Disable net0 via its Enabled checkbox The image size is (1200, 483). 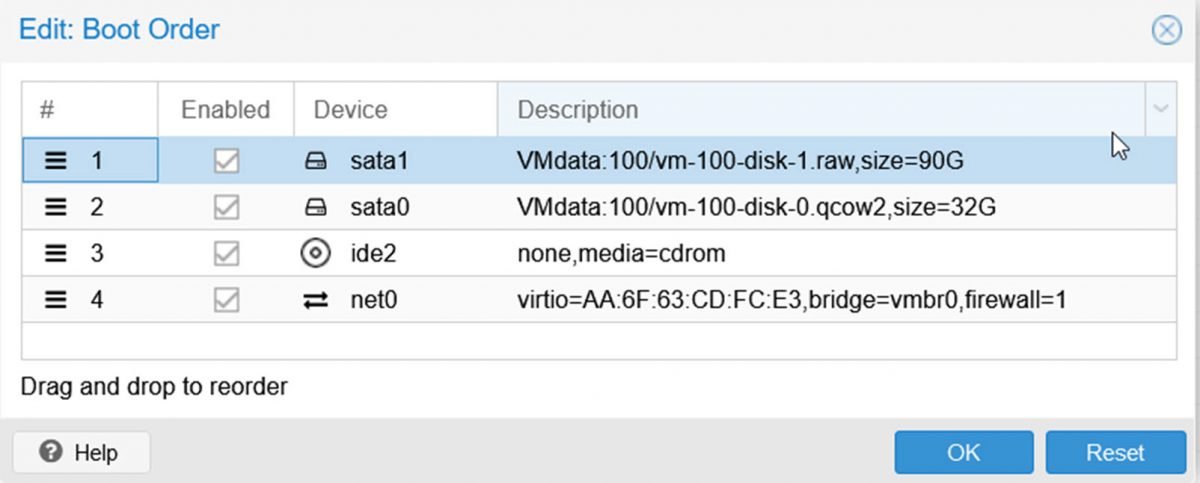coord(226,299)
